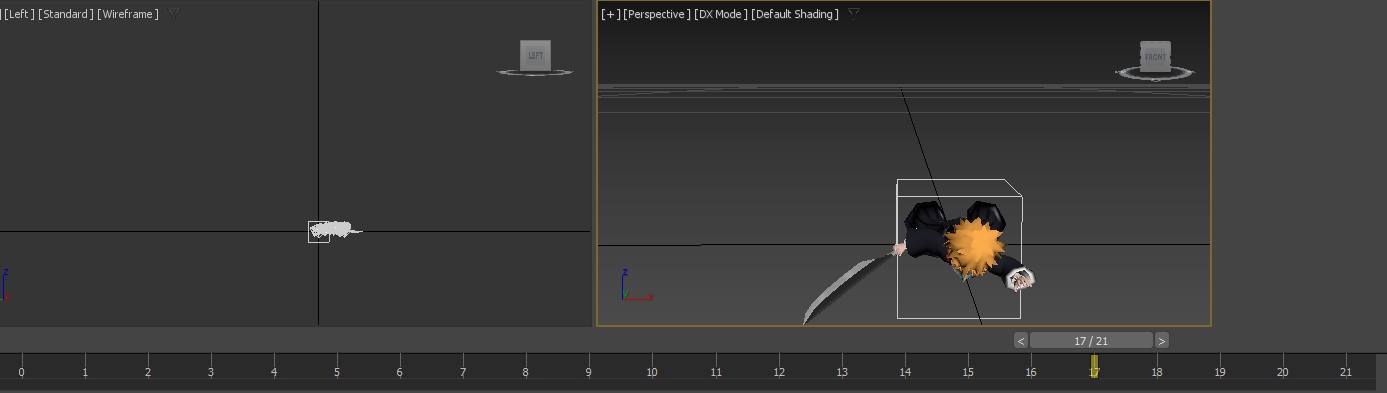
Task: Open the [Wireframe] shading menu in Left viewport
Action: pyautogui.click(x=128, y=14)
